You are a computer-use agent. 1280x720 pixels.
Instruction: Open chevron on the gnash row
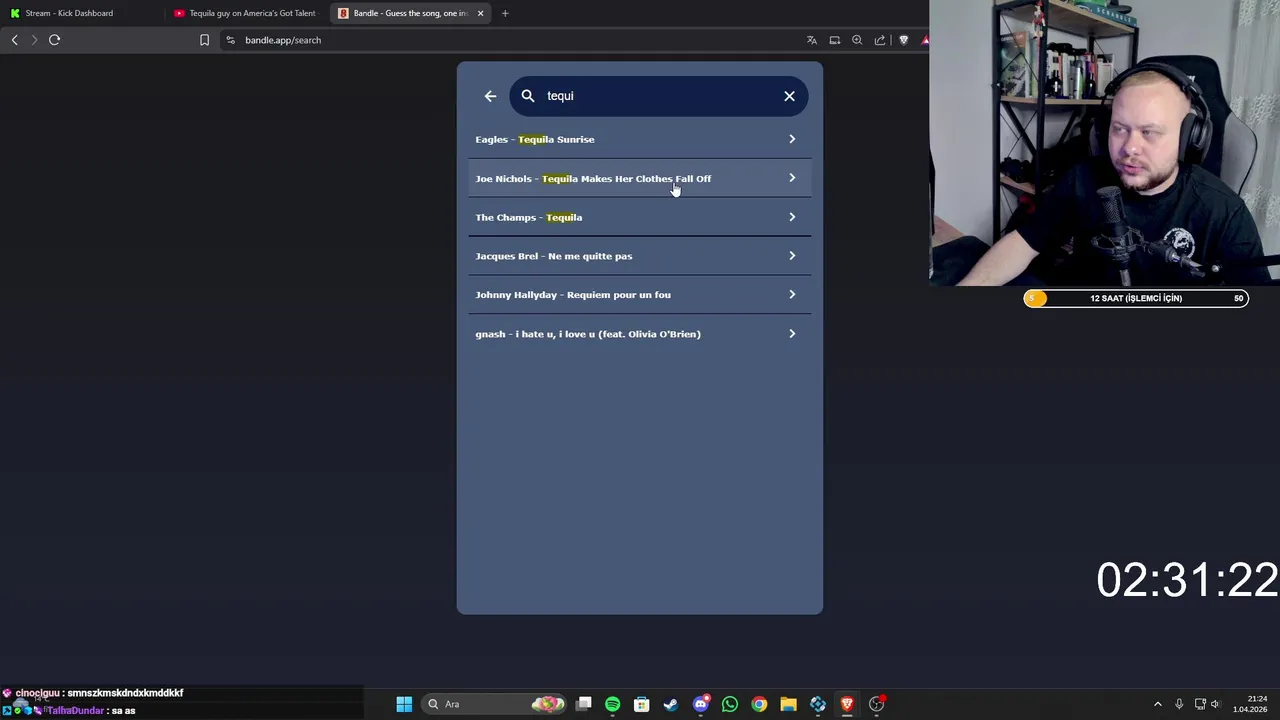pos(792,334)
